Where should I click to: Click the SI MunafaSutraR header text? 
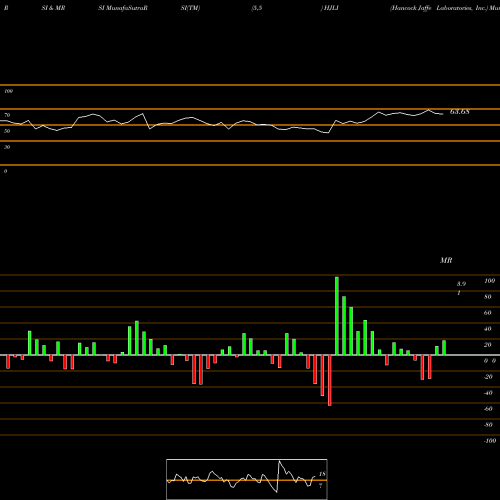[123, 8]
